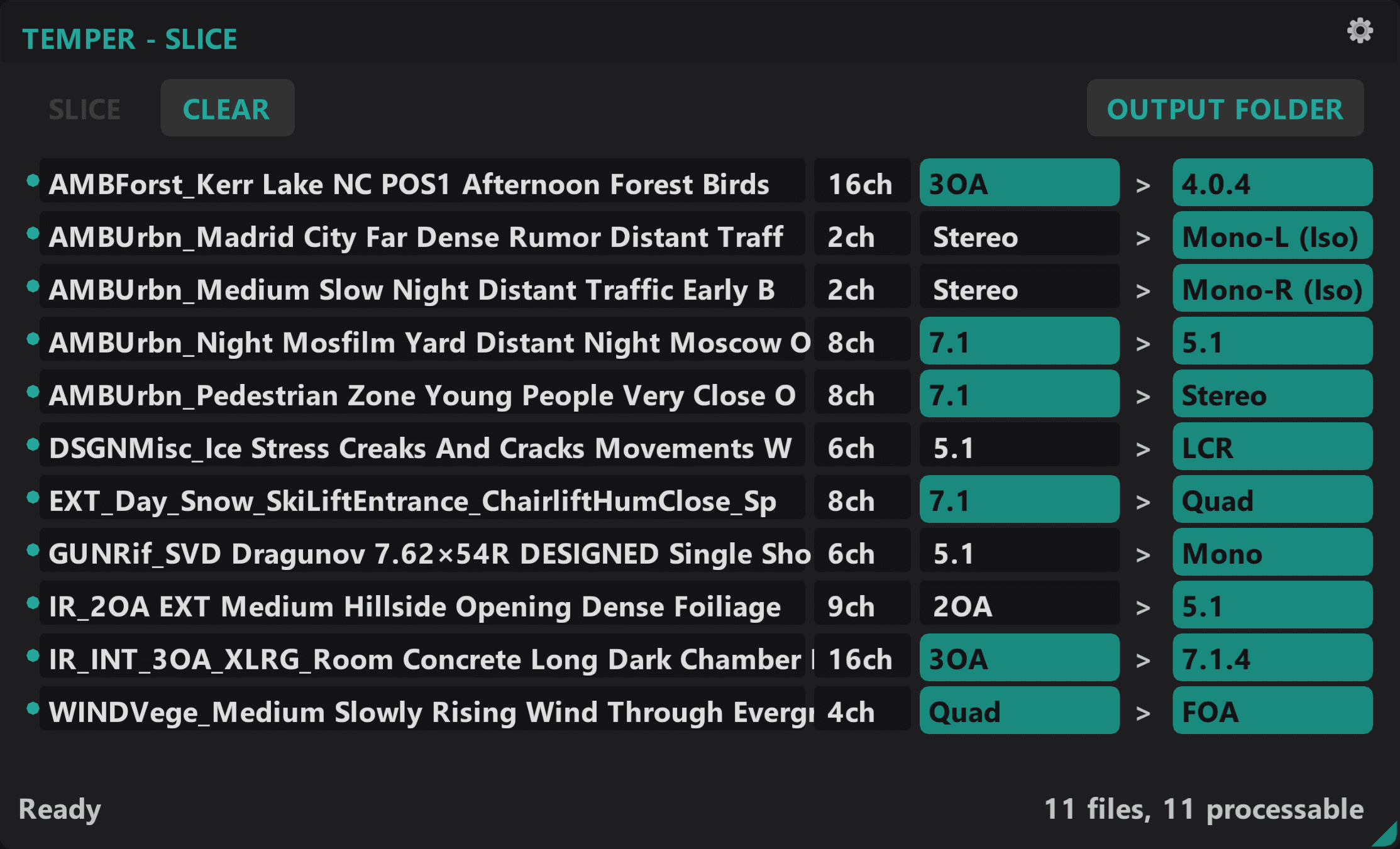Screen dimensions: 1400x849
Task: Open Mono-R (Iso) dropdown for Medium Slow Night
Action: coord(1272,290)
